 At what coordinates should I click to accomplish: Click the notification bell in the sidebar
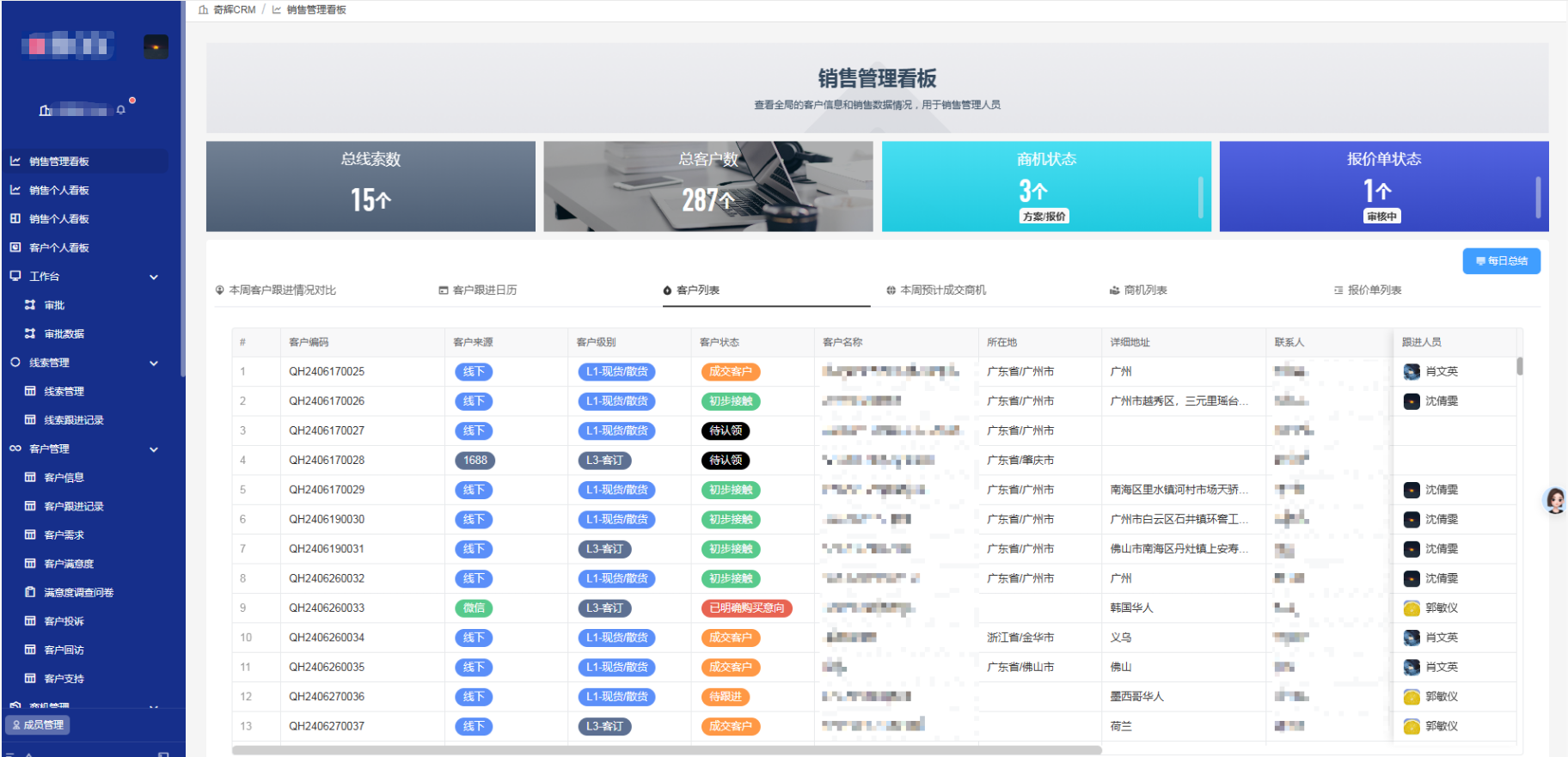[x=121, y=110]
